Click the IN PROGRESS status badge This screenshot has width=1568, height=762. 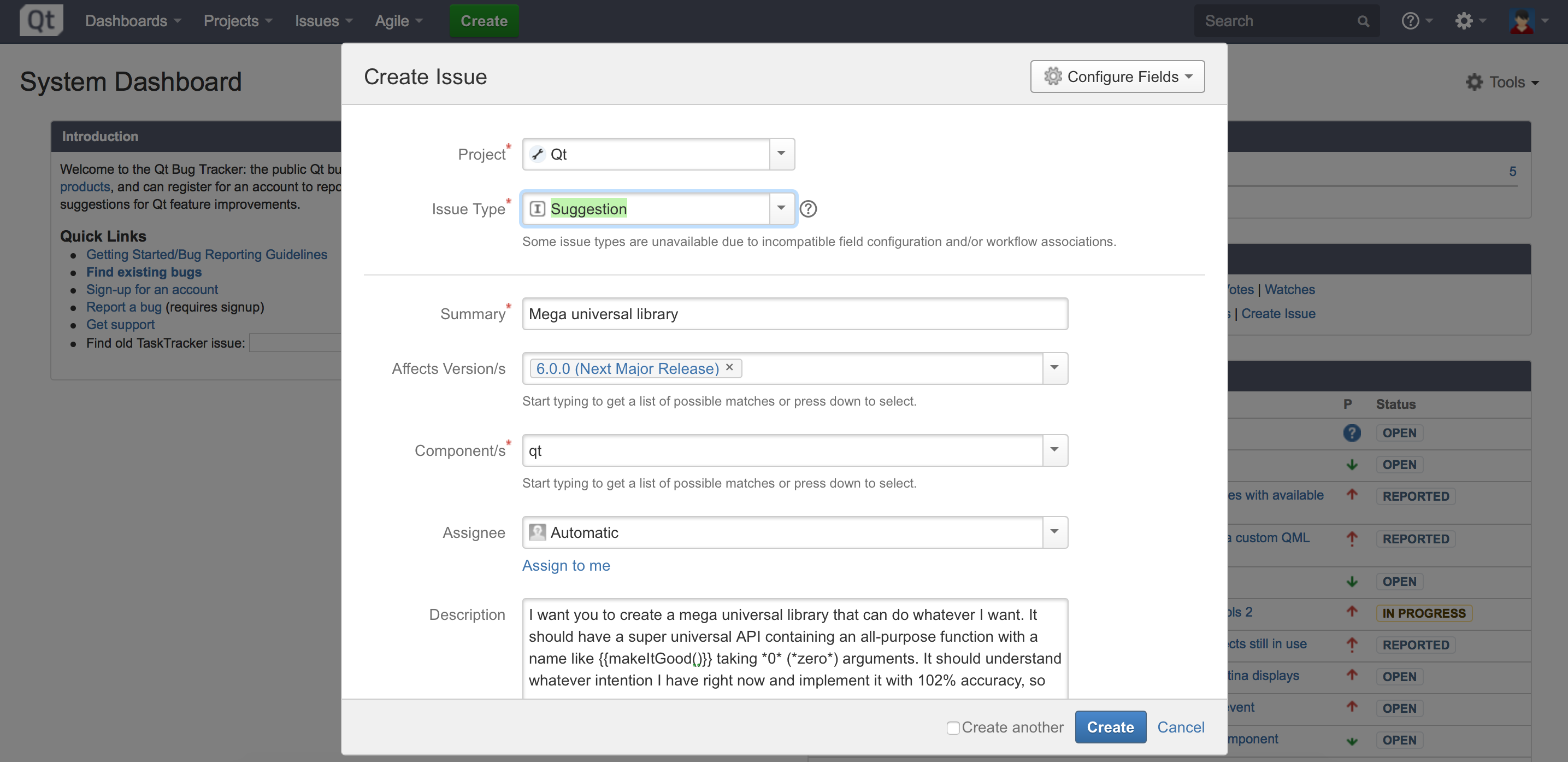1423,613
